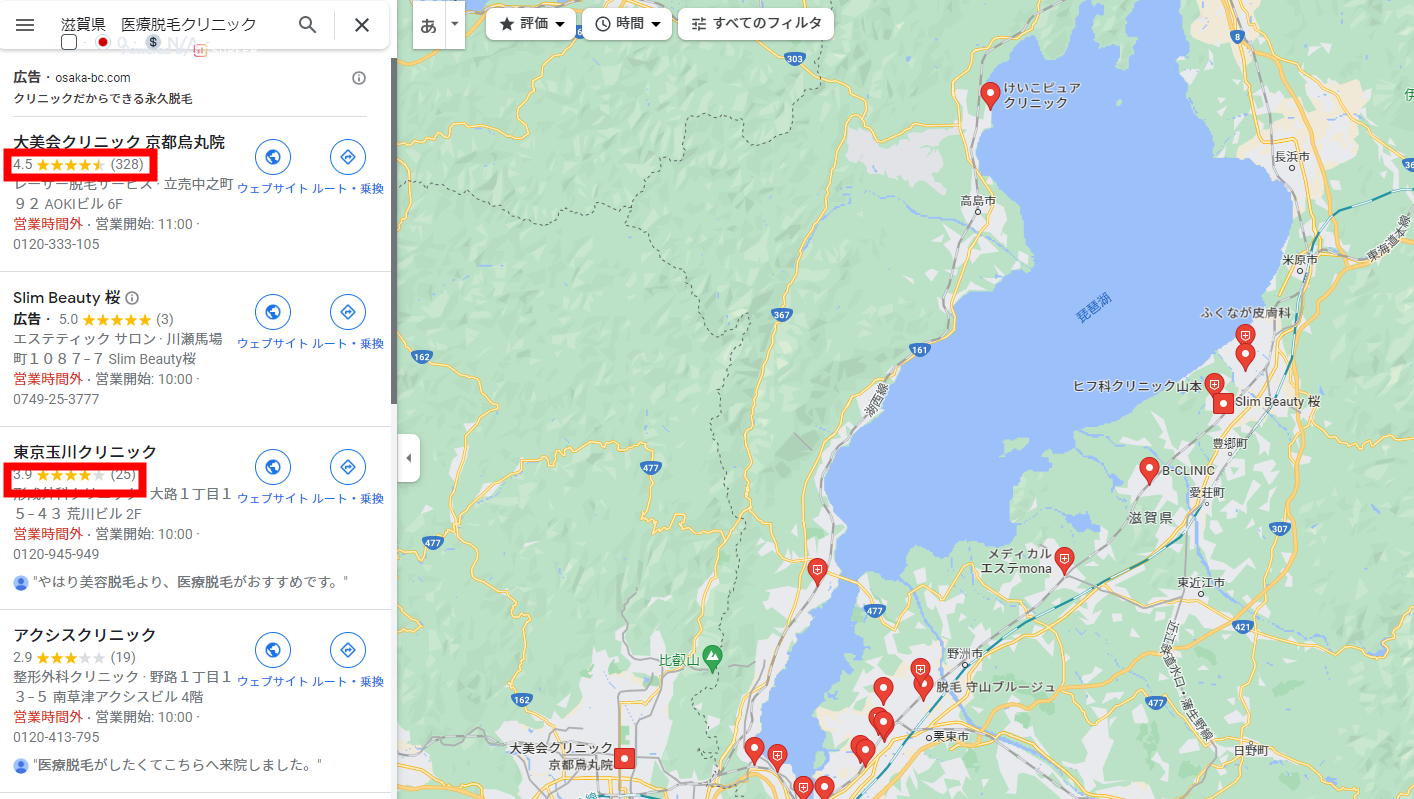Click the 野洲市 city label on map
Image resolution: width=1414 pixels, height=799 pixels.
tap(965, 654)
